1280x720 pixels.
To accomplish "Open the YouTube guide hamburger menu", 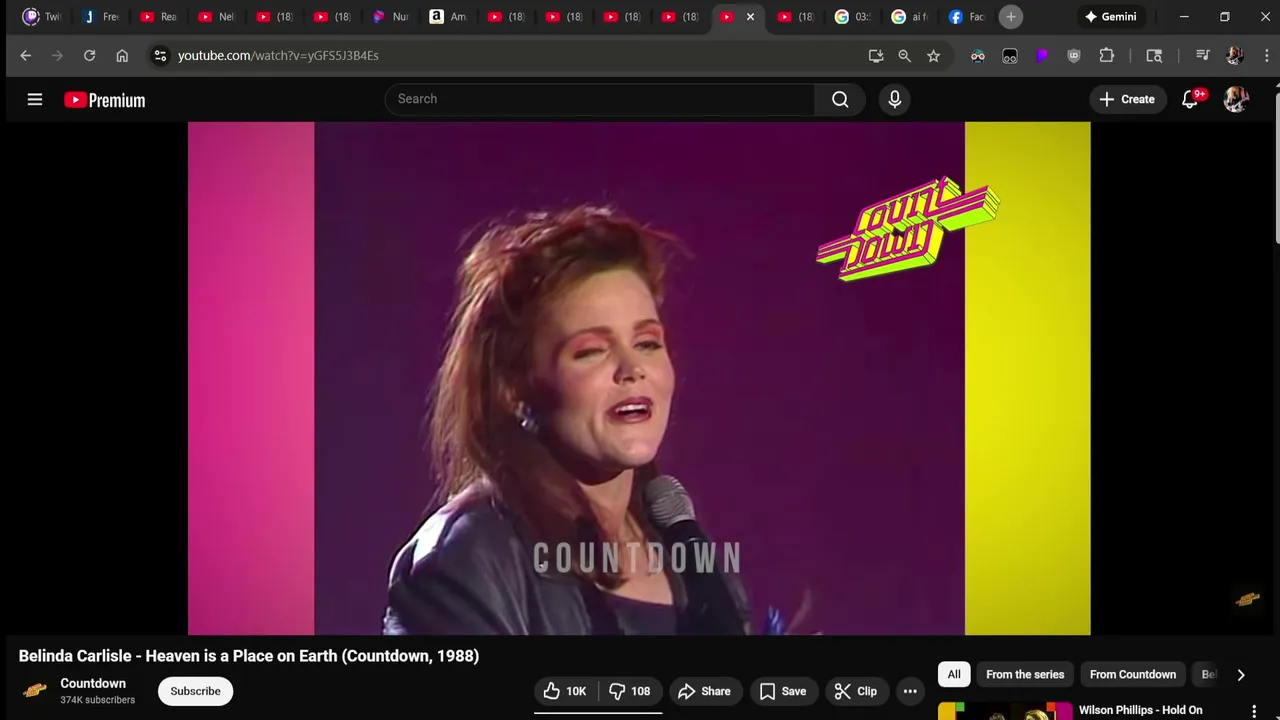I will pyautogui.click(x=35, y=99).
